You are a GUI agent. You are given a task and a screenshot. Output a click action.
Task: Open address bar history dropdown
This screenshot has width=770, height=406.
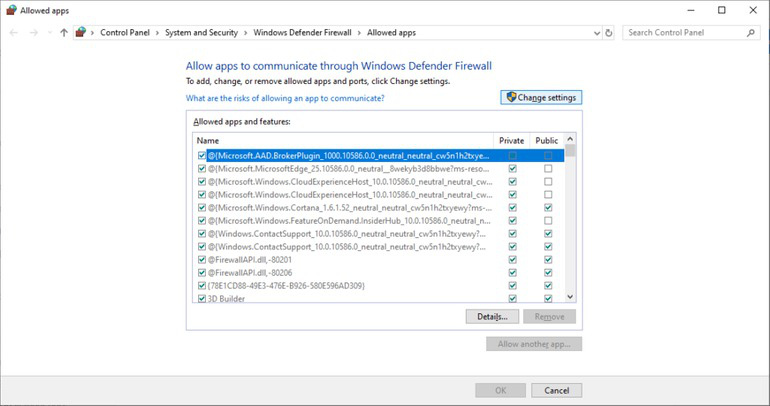597,33
